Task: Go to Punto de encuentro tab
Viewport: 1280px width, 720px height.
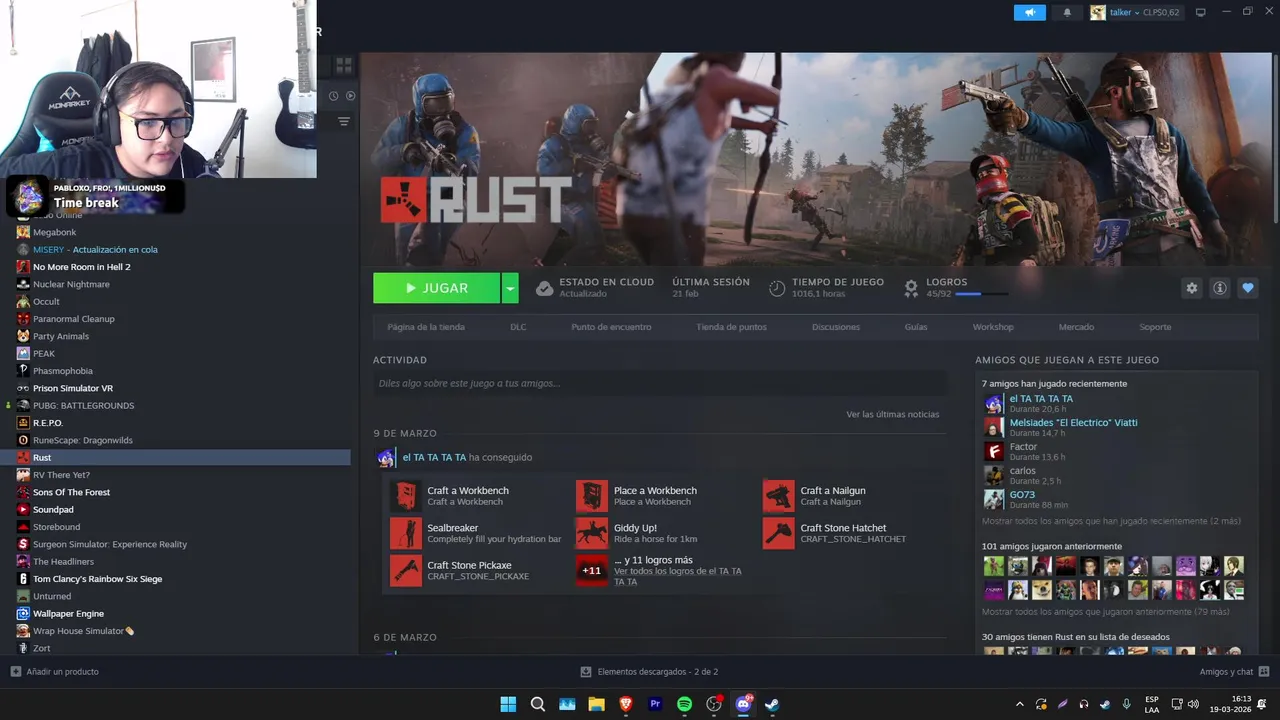Action: pos(611,327)
